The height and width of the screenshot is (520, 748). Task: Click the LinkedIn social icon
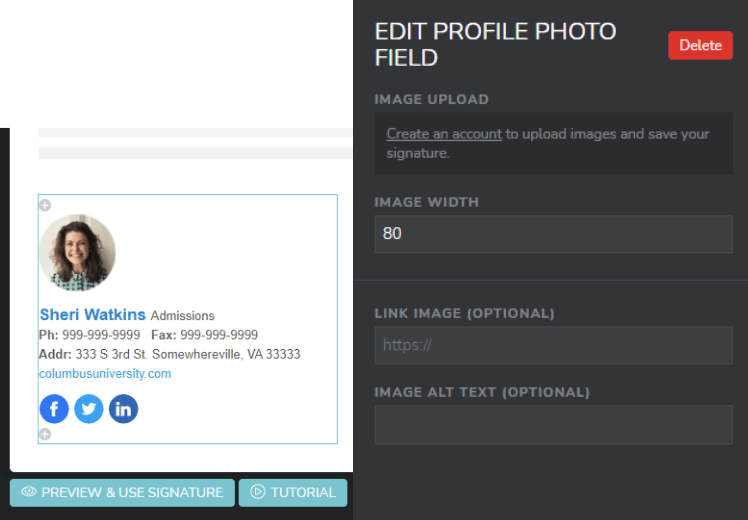click(123, 409)
